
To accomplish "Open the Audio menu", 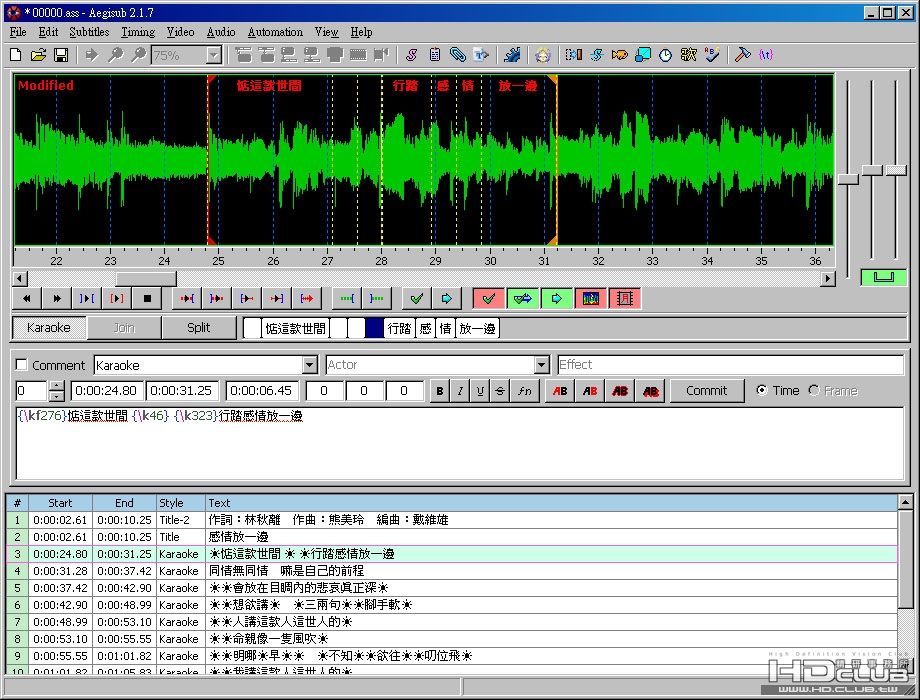I will [x=221, y=32].
